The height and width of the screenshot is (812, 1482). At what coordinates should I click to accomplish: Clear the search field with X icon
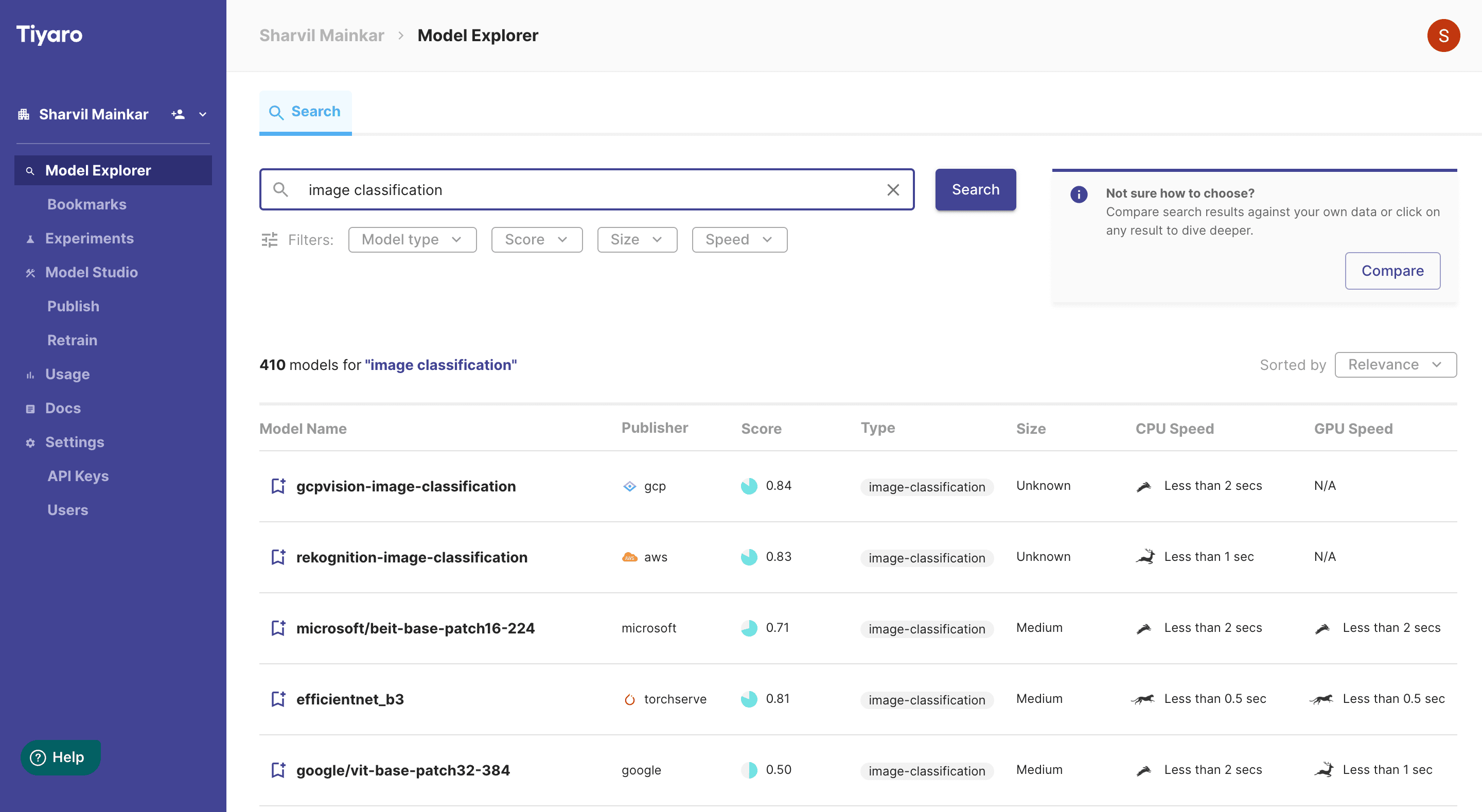click(893, 189)
